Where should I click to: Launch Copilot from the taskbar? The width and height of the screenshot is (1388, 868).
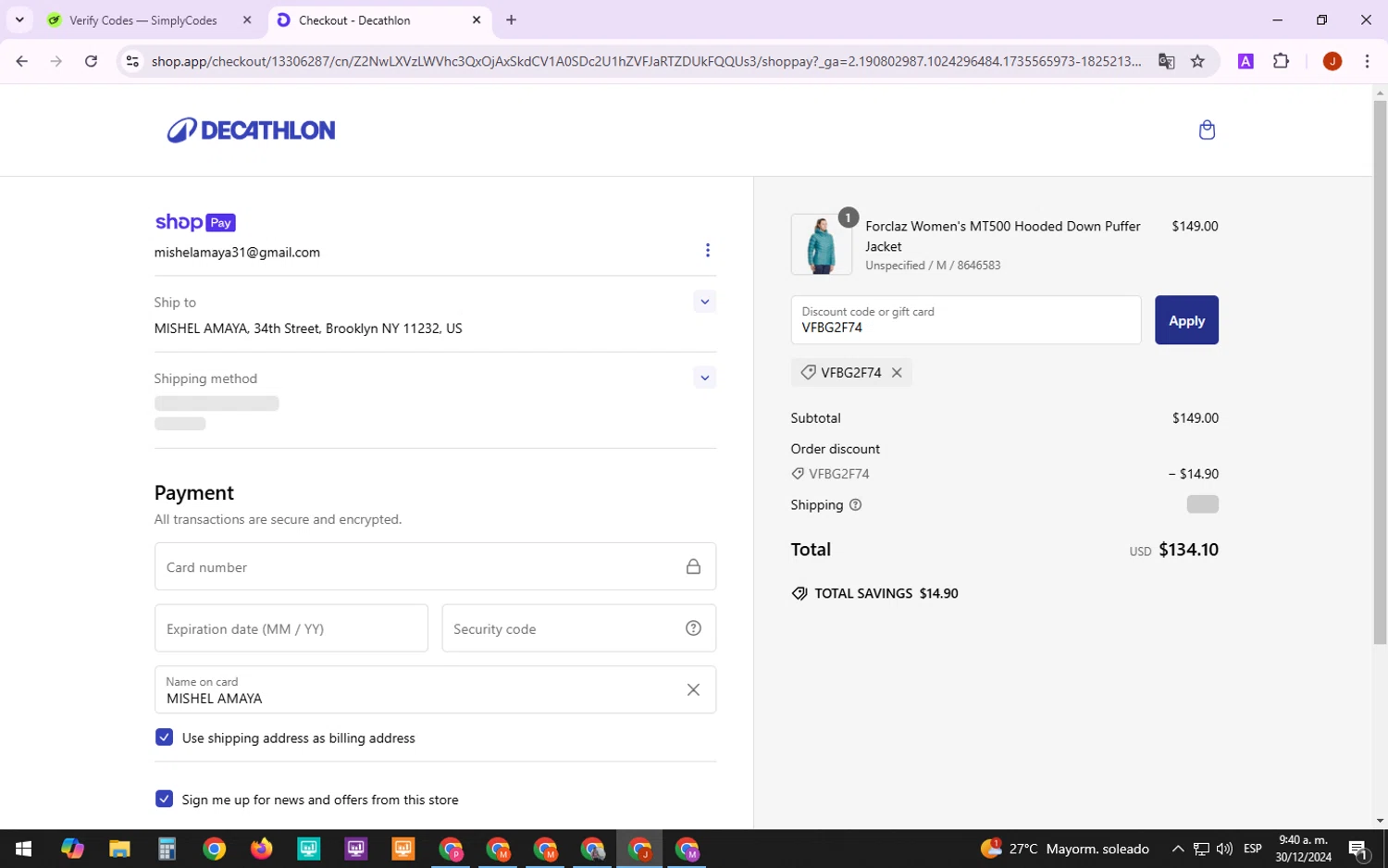click(72, 849)
